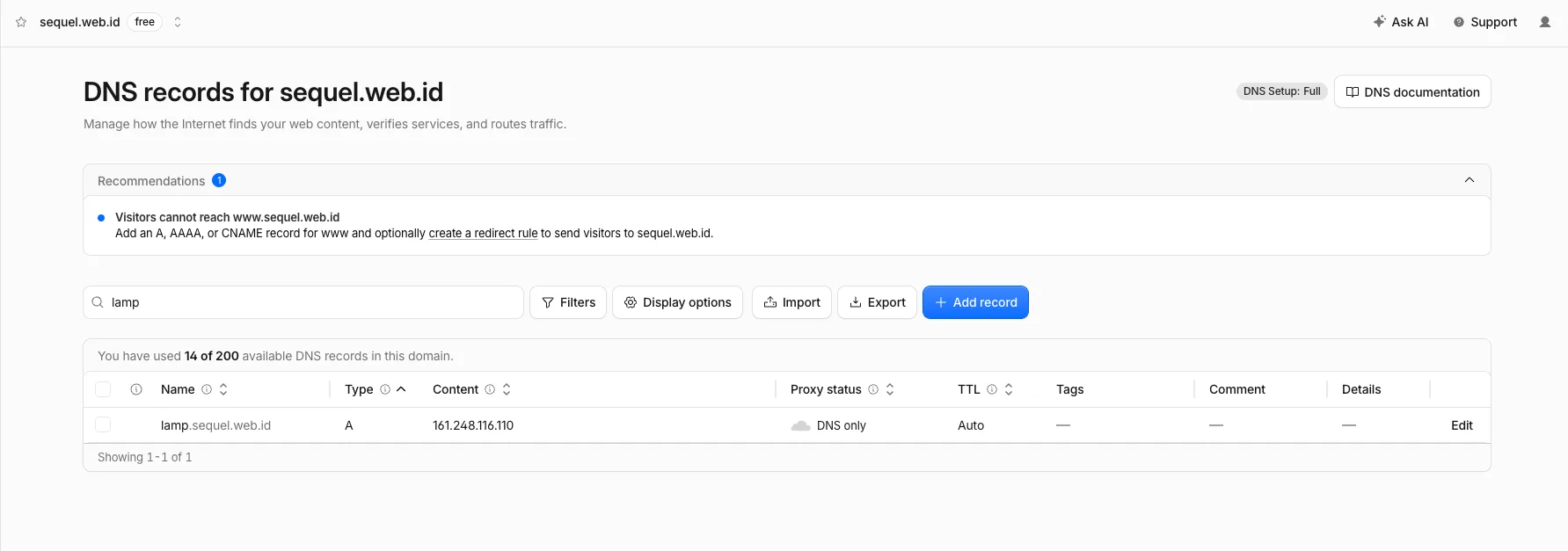
Task: Sort by Name column
Action: tap(223, 389)
